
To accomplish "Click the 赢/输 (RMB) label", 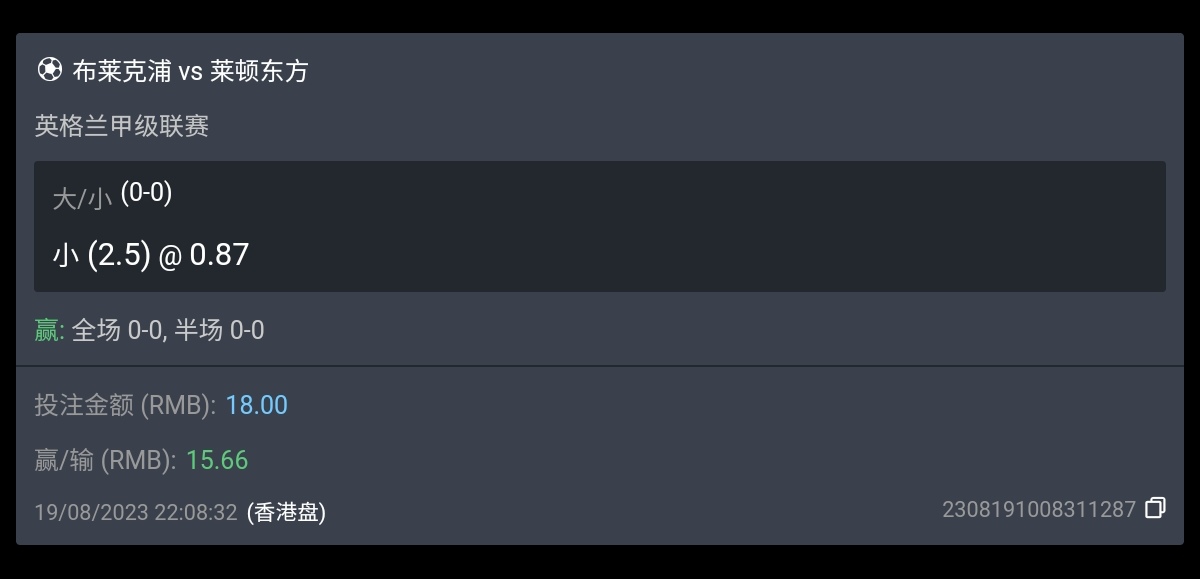I will [x=106, y=460].
